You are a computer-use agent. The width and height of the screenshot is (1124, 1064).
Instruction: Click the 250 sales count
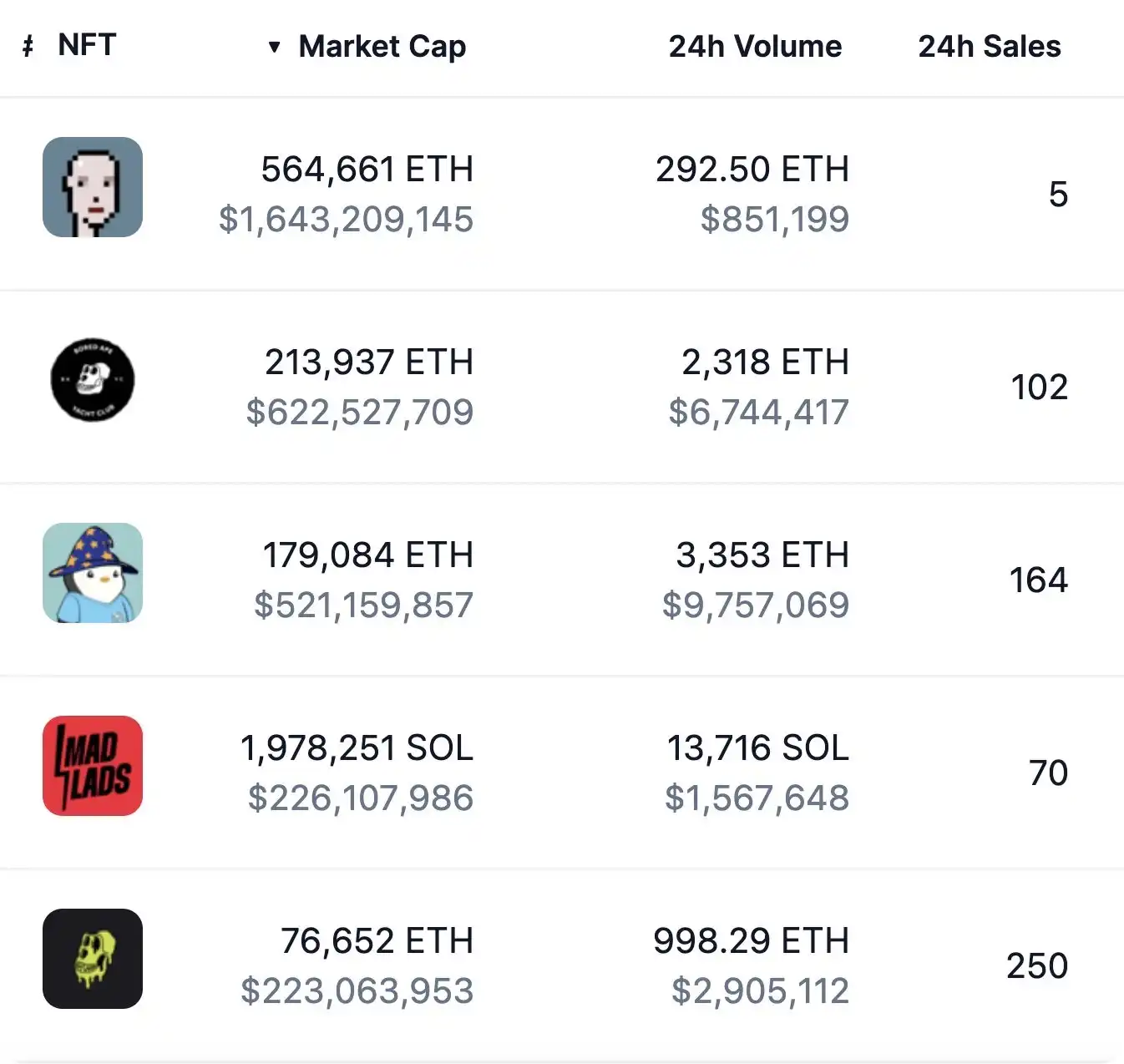point(1037,966)
